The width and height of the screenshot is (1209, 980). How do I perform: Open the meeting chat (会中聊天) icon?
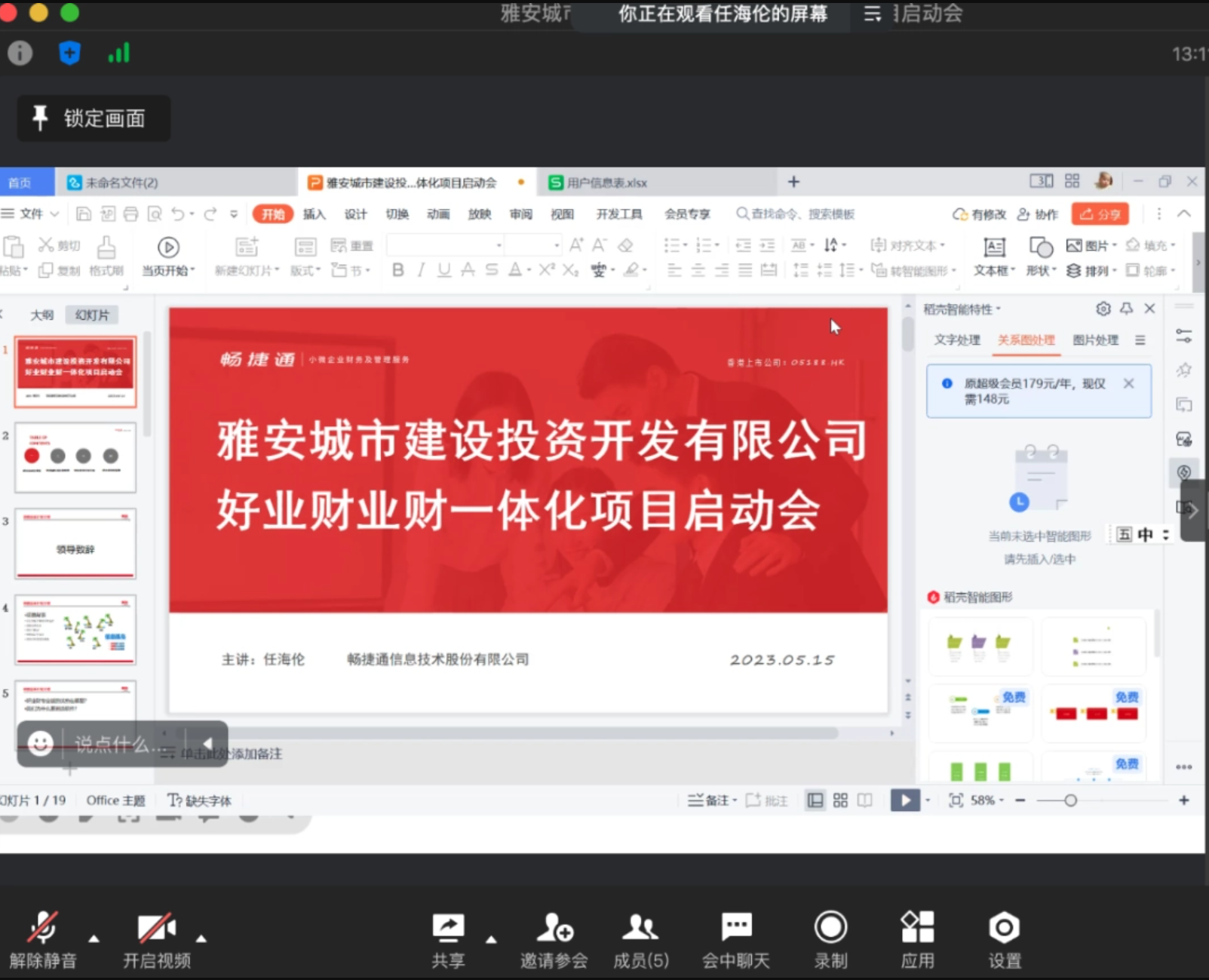(x=736, y=927)
